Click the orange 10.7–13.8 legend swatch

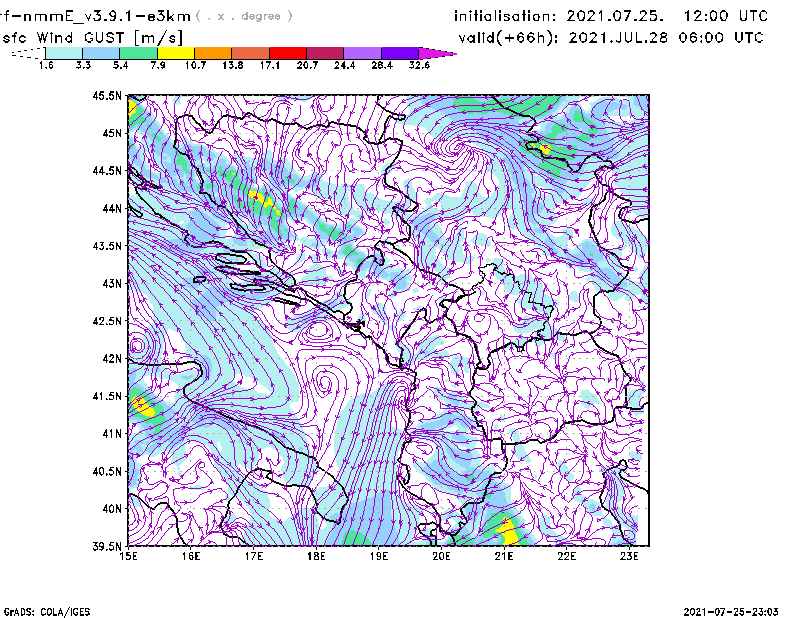point(213,53)
